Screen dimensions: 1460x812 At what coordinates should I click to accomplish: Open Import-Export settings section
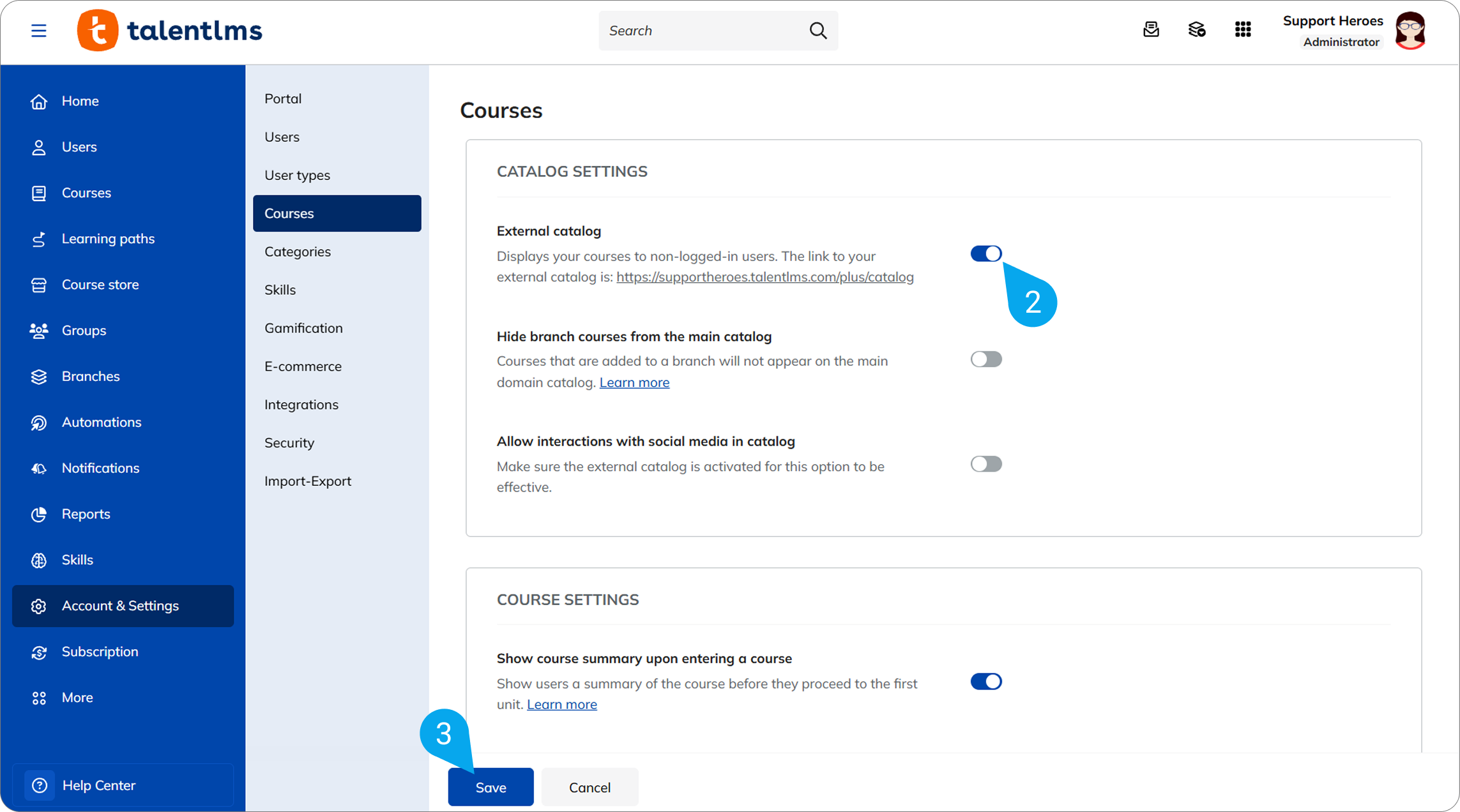coord(337,482)
